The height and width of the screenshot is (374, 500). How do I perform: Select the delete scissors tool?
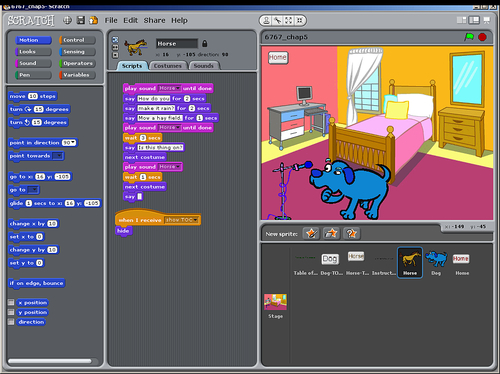click(277, 21)
